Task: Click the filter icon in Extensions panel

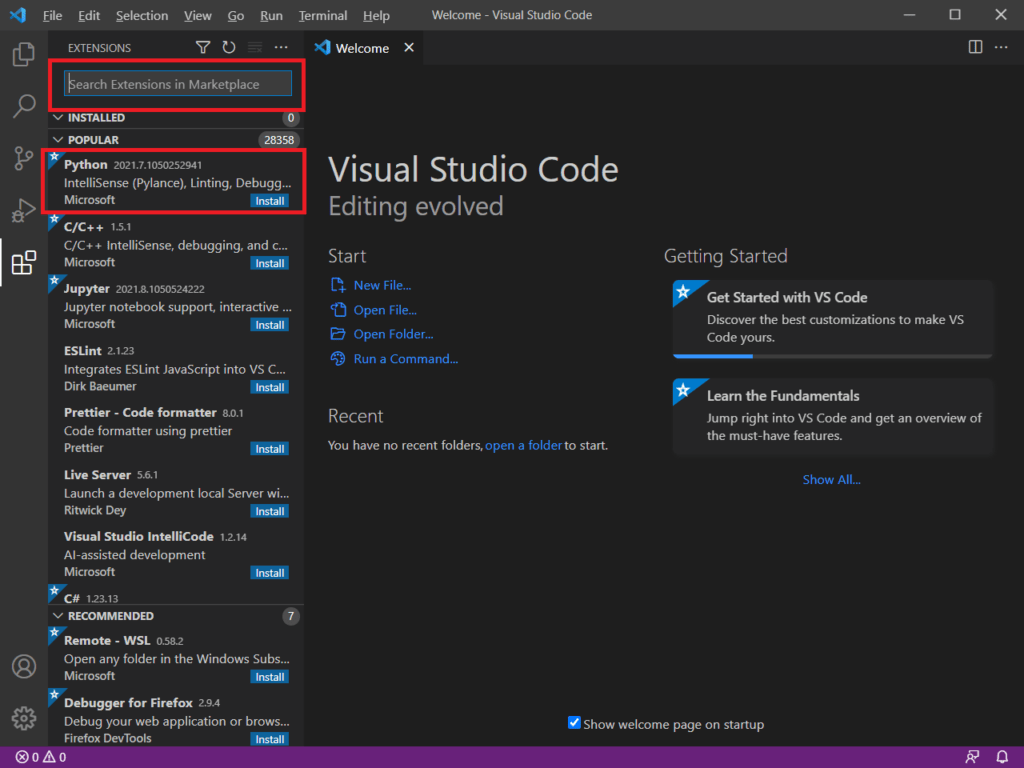Action: pos(203,47)
